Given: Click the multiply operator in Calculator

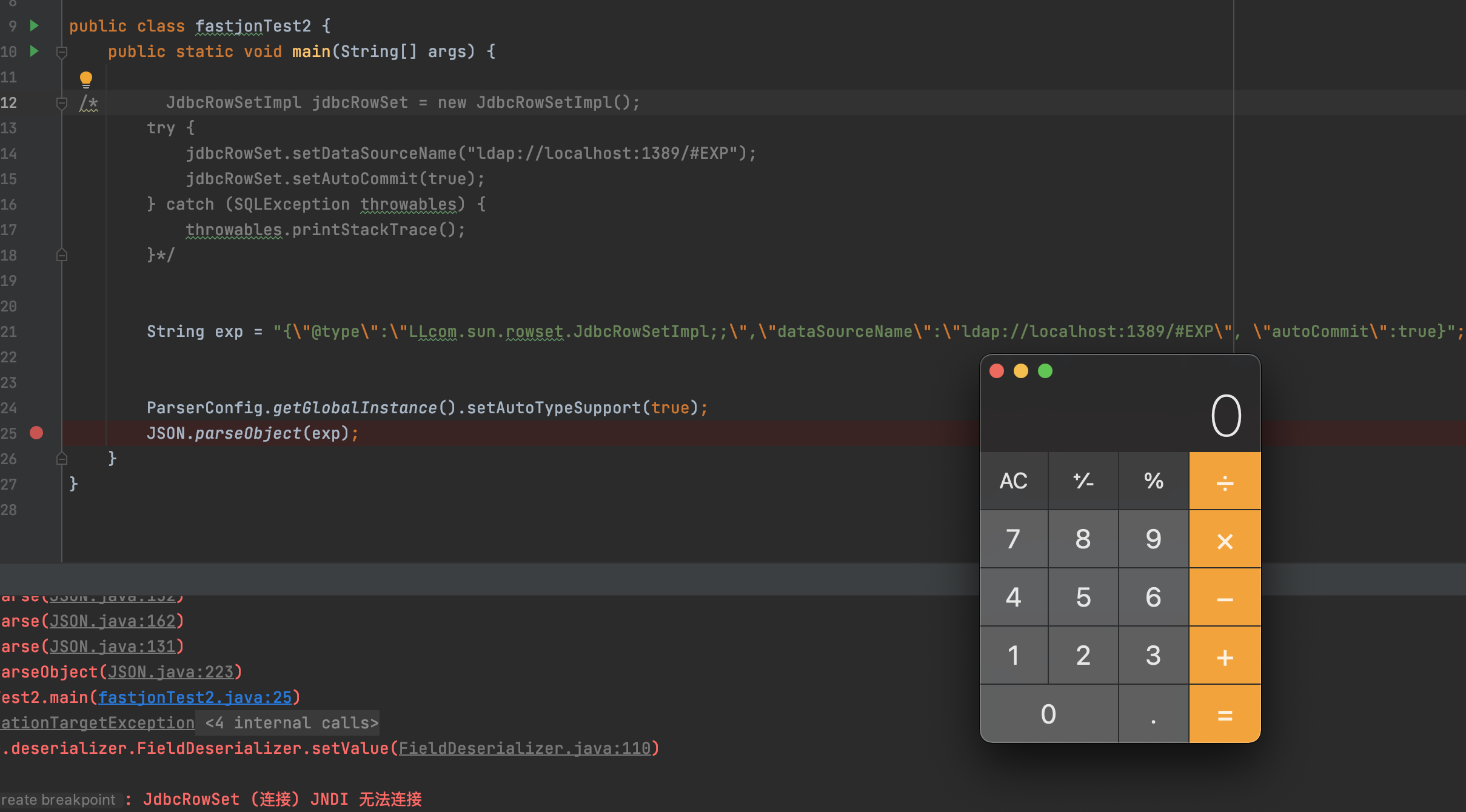Looking at the screenshot, I should 1225,539.
